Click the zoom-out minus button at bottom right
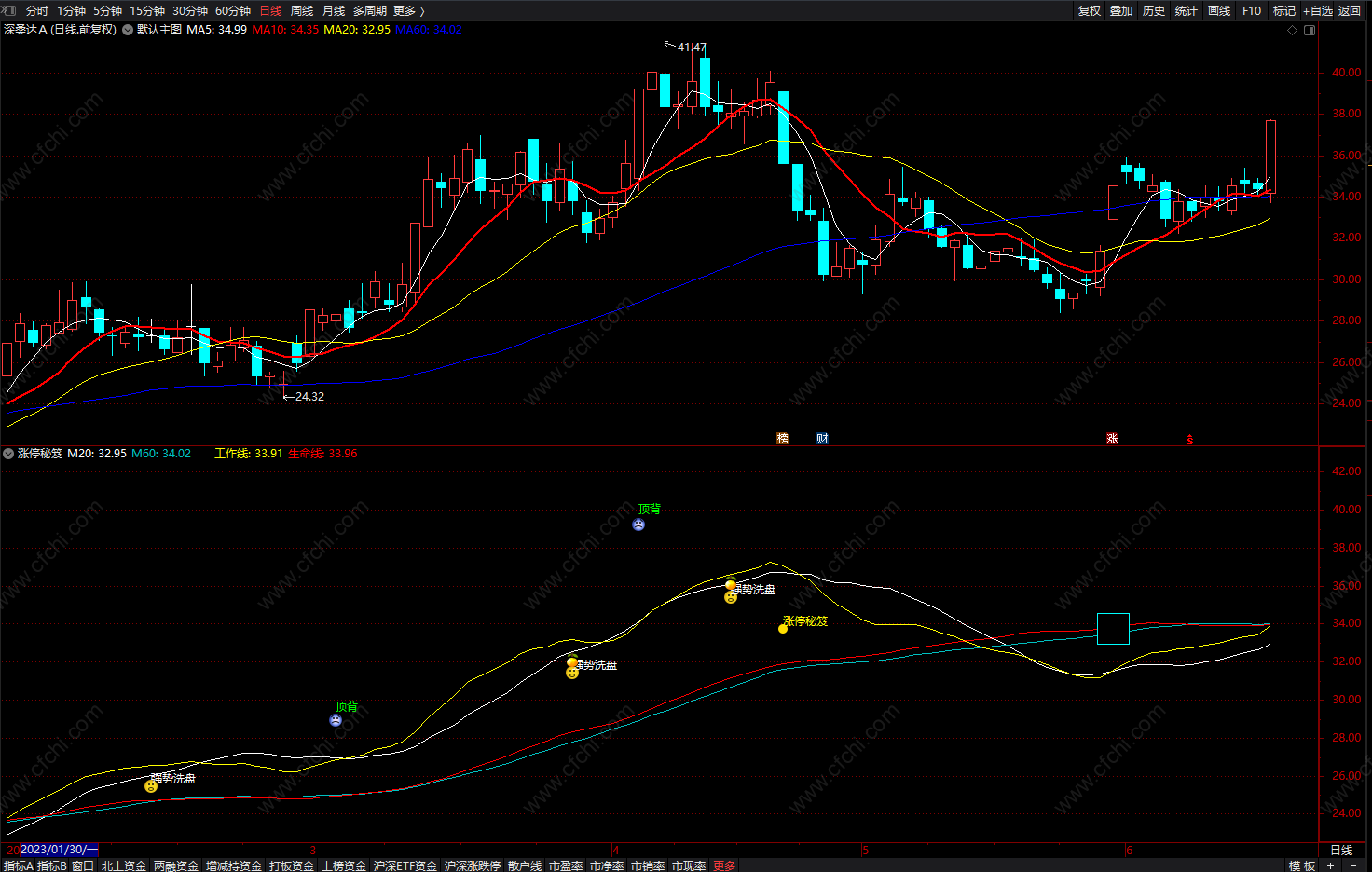This screenshot has height=872, width=1372. 1353,865
